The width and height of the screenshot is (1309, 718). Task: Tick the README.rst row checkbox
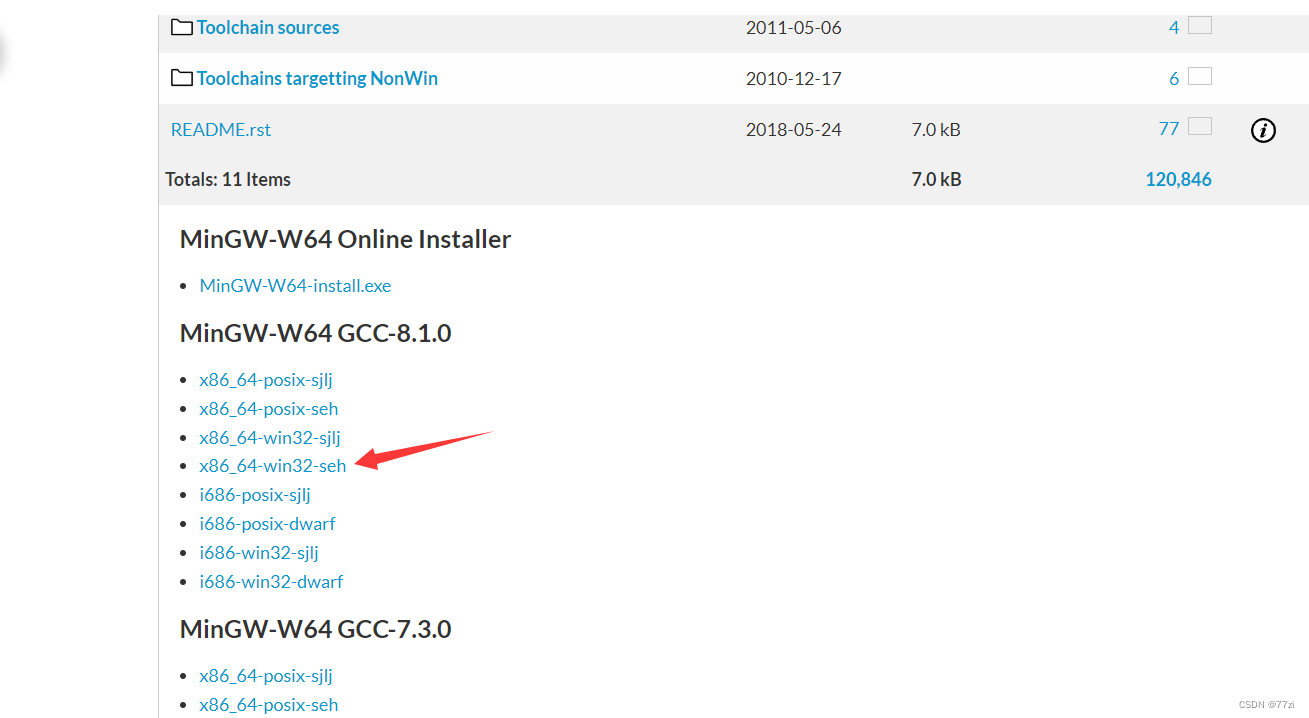[1200, 126]
